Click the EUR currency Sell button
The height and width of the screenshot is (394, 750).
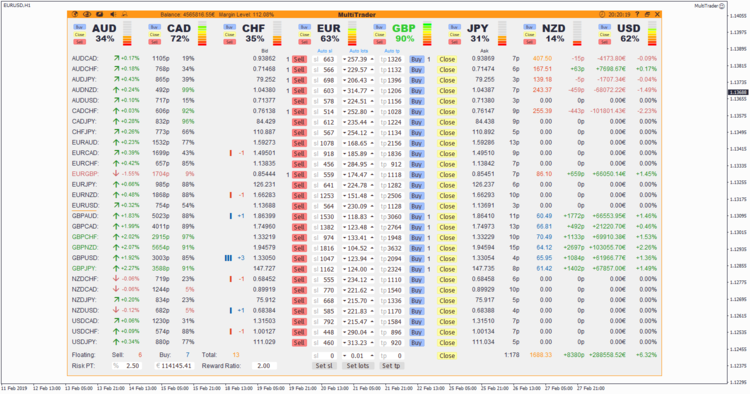(x=304, y=42)
